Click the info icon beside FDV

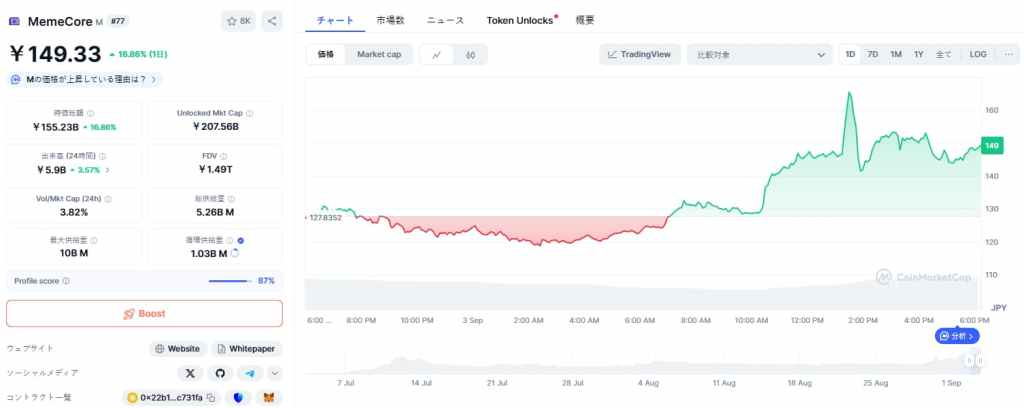pyautogui.click(x=223, y=156)
